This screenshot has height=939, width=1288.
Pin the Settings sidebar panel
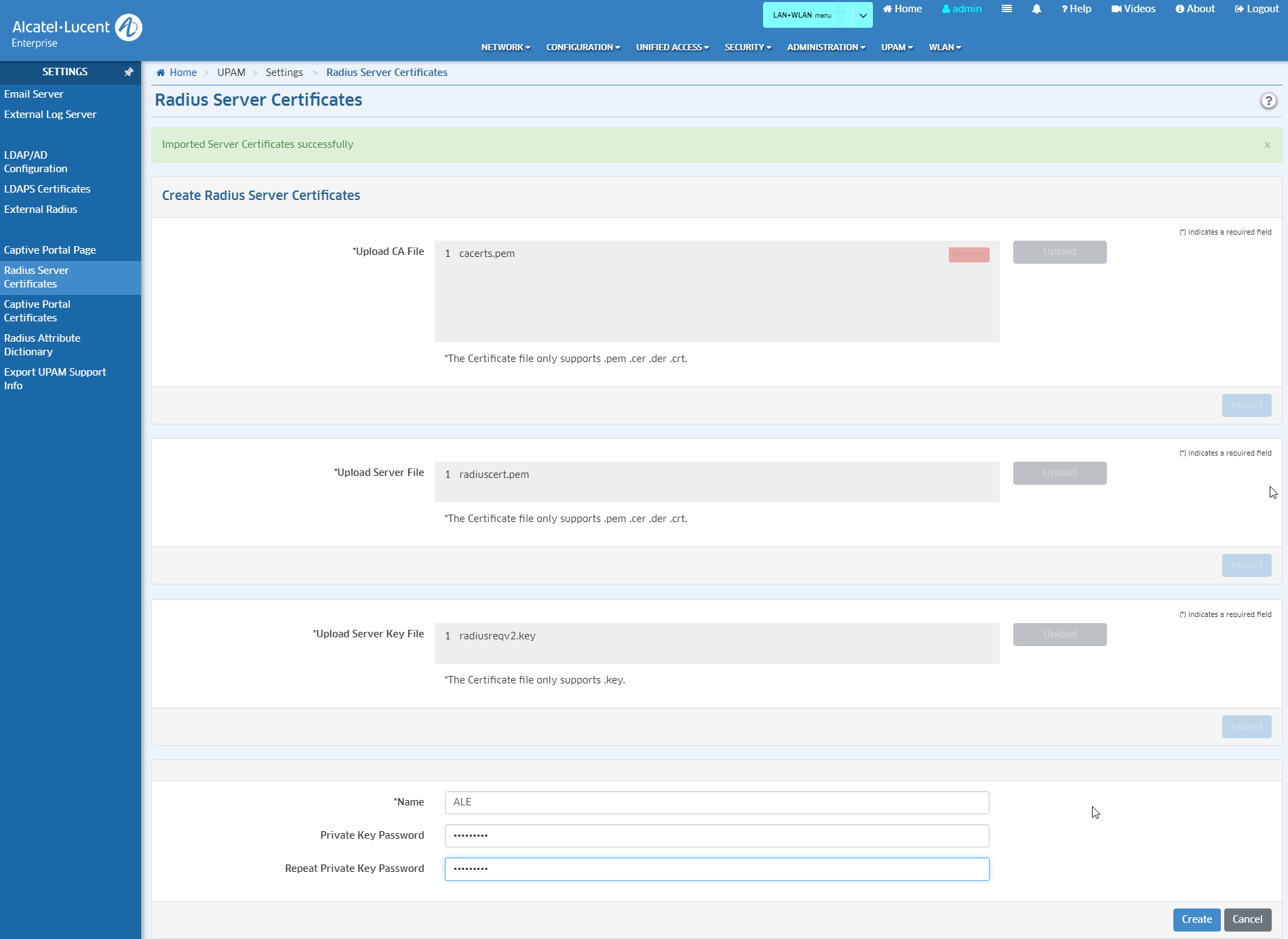(128, 72)
